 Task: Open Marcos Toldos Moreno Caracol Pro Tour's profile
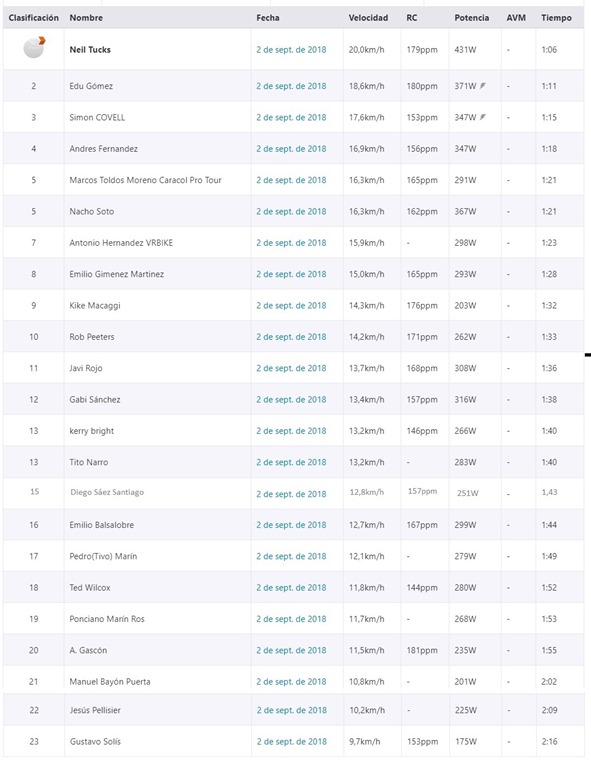click(145, 180)
